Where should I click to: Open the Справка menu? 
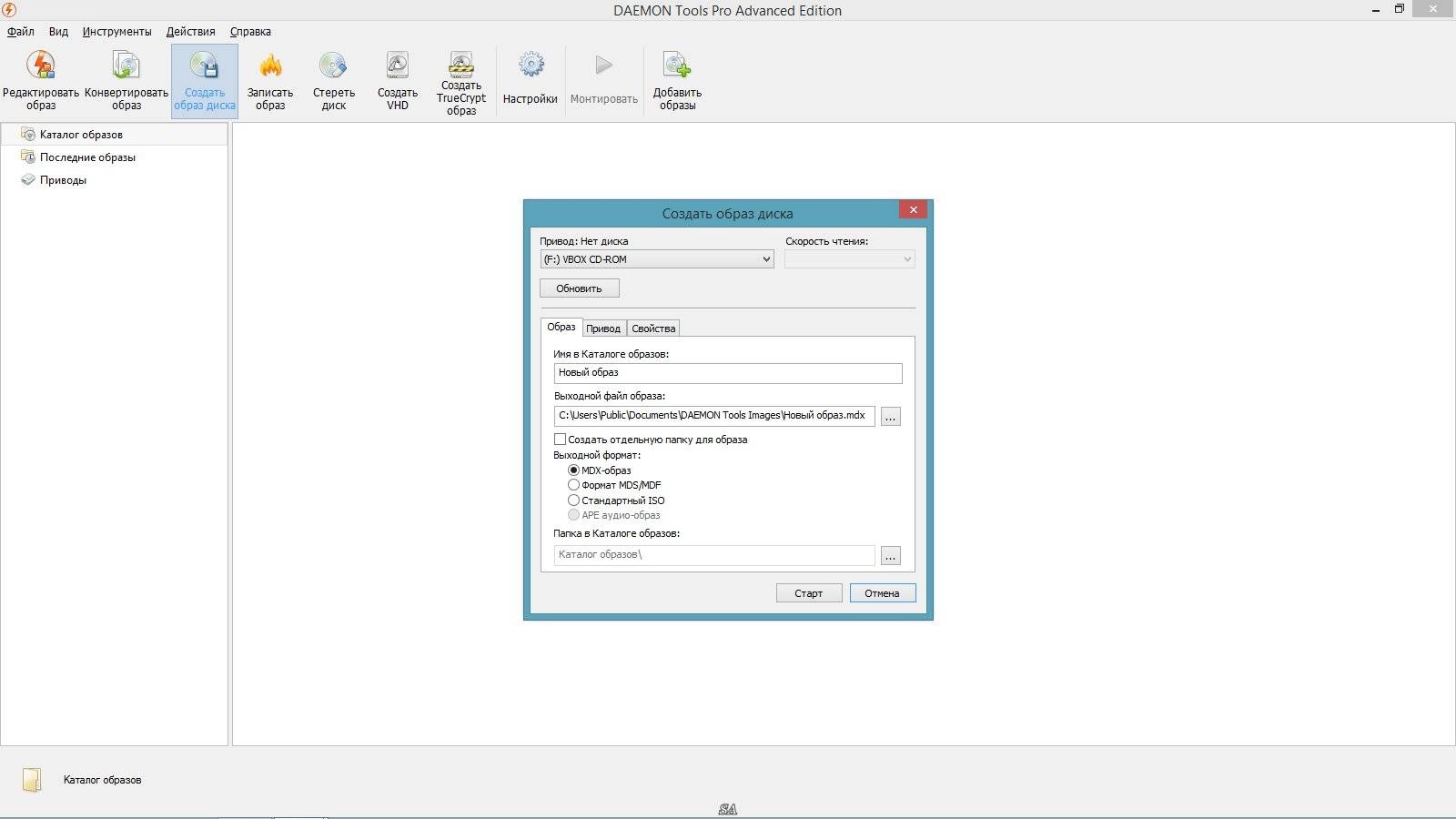[250, 32]
